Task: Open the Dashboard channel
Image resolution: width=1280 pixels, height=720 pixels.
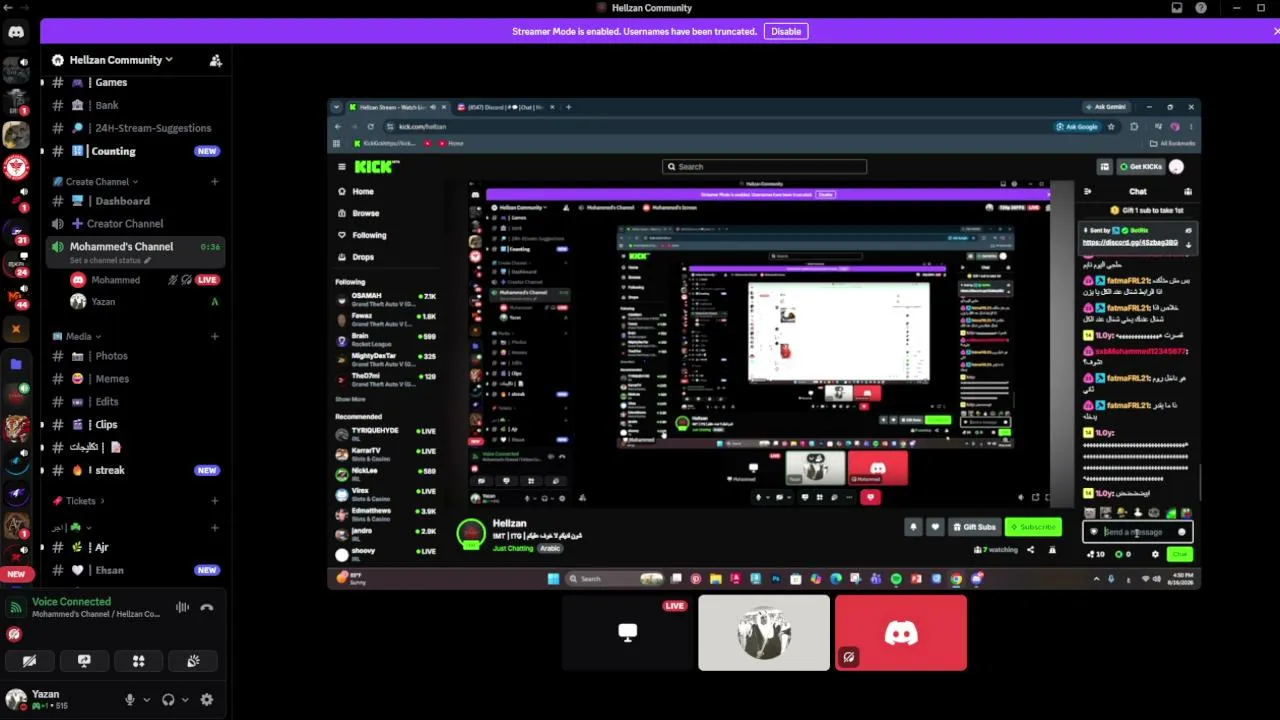Action: coord(136,201)
